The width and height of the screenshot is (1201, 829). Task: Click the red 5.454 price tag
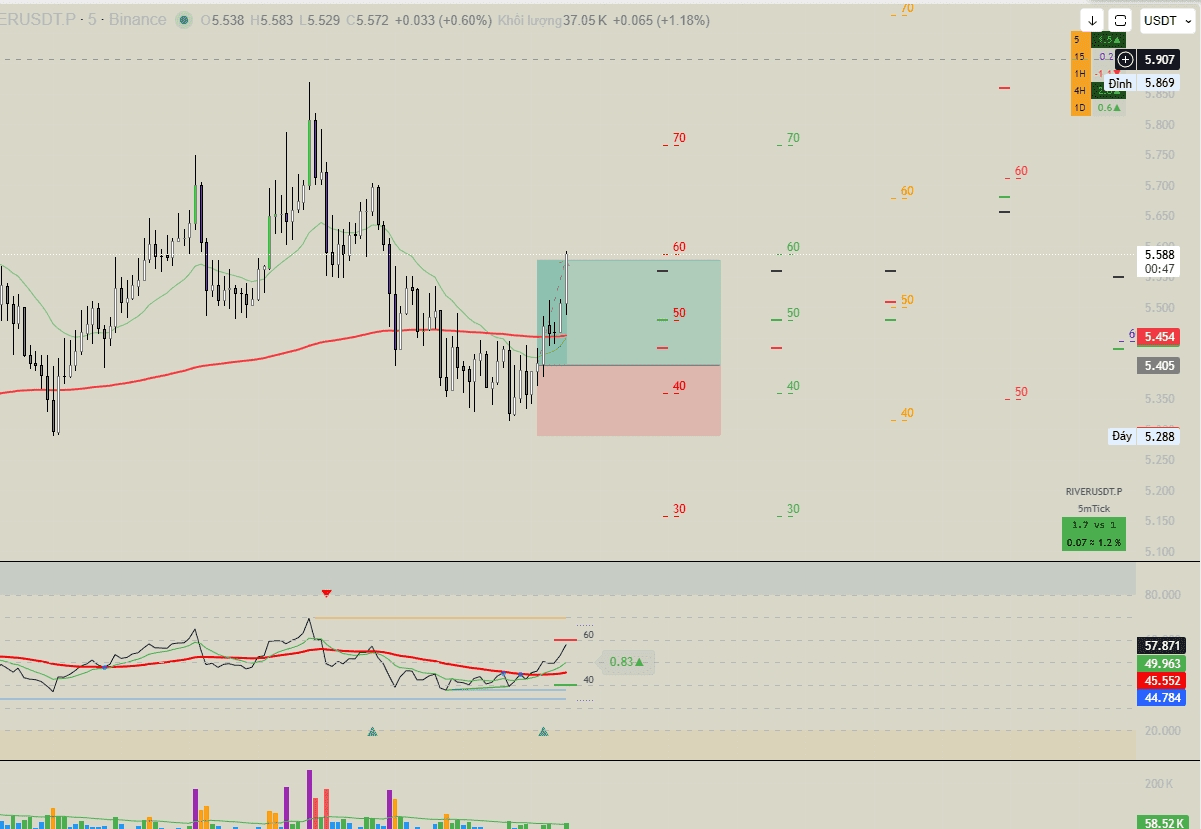1160,337
